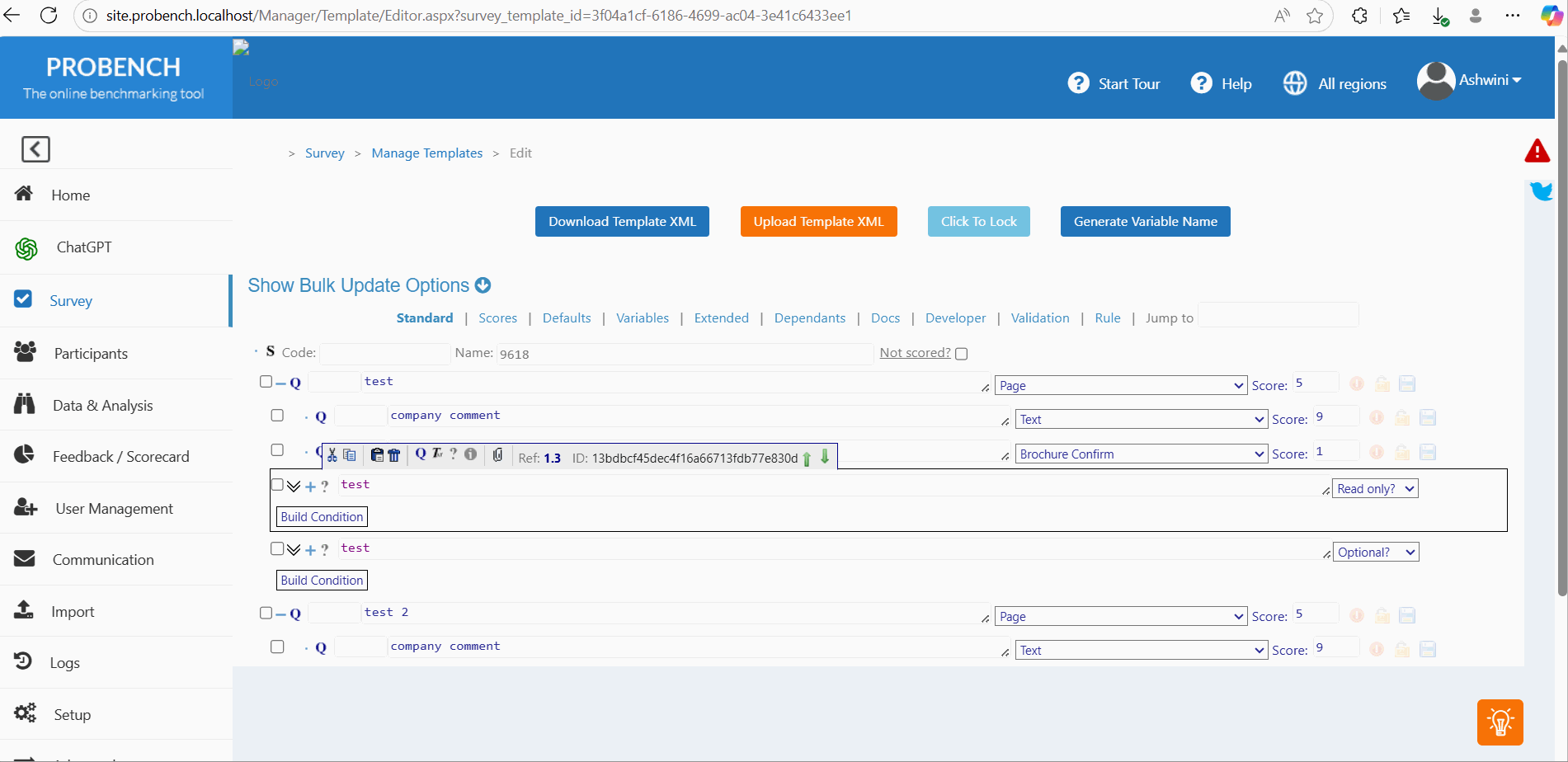
Task: Check the box for Brochure Confirm question row
Action: click(x=277, y=449)
